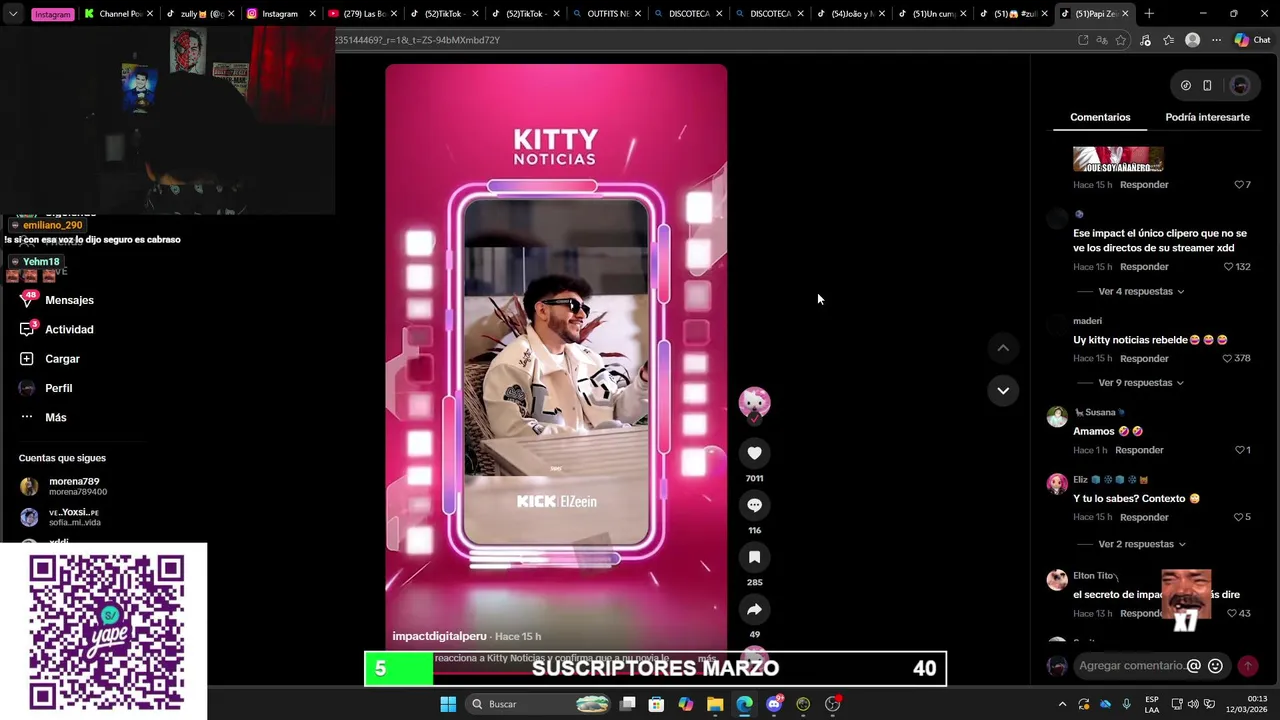Open the profile avatar in top pill
Screen dimensions: 1280x720
1240,86
